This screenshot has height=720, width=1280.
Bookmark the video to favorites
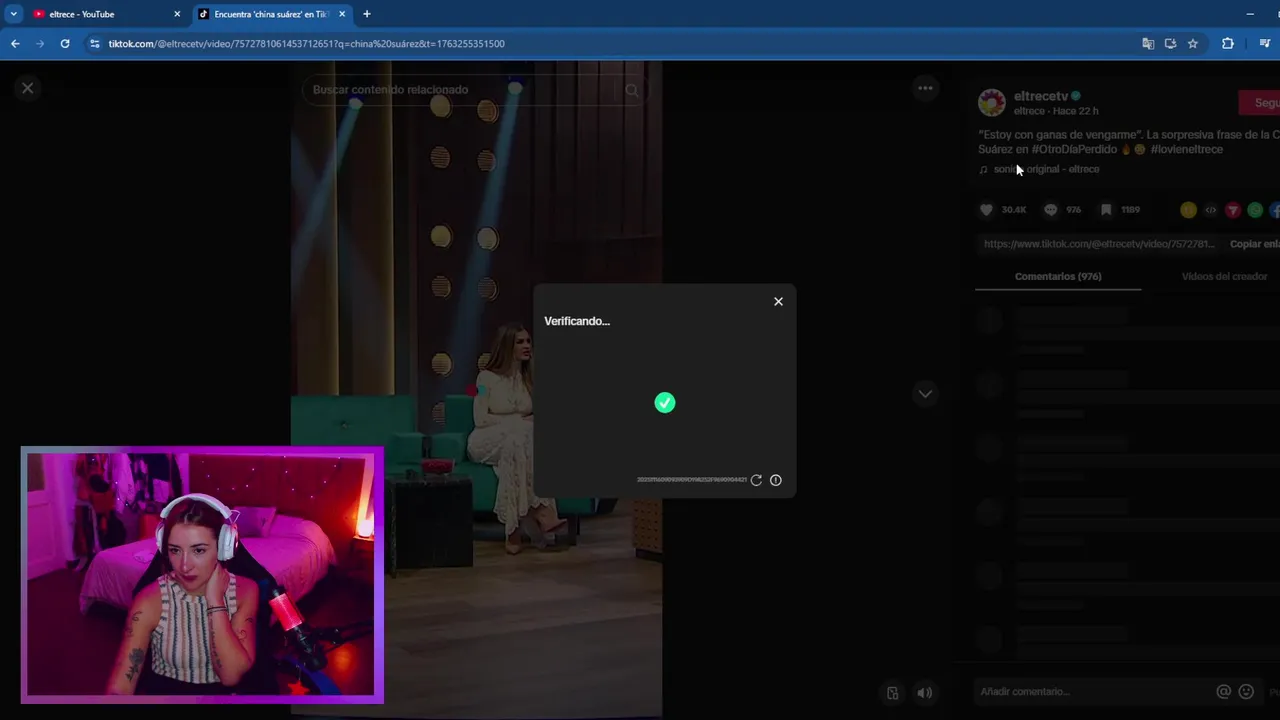pyautogui.click(x=1106, y=210)
